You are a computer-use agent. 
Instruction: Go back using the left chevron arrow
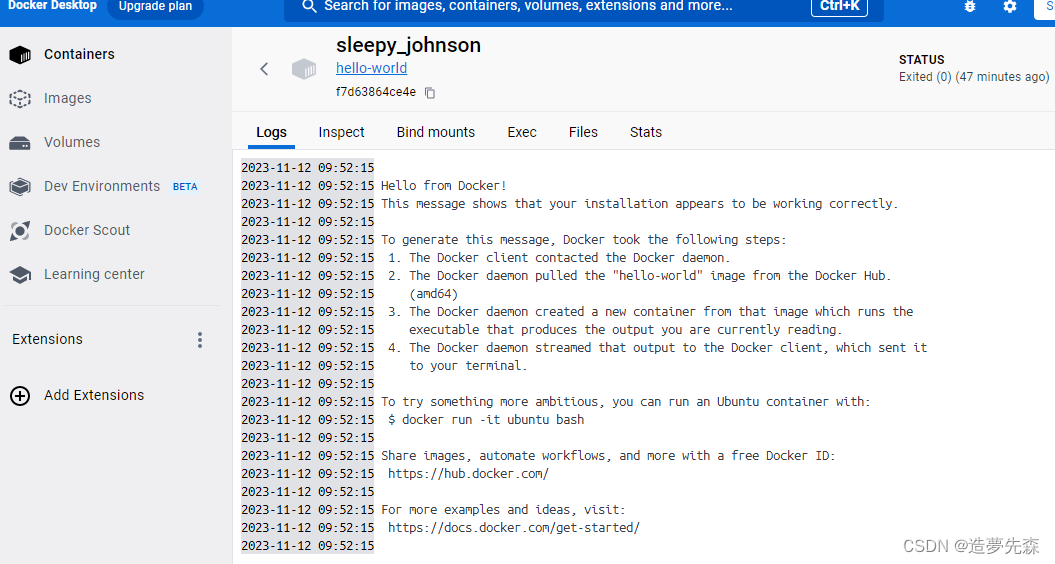click(x=264, y=69)
